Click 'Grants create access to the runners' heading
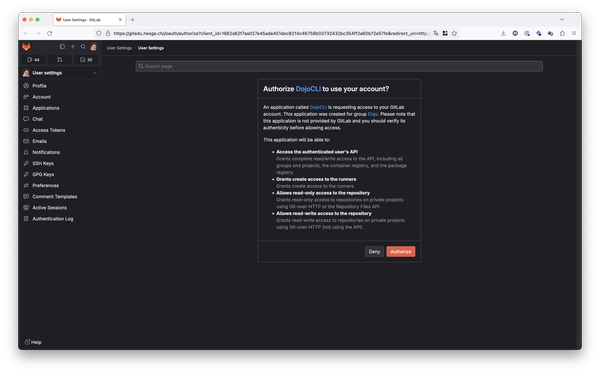The height and width of the screenshot is (374, 600). tap(316, 179)
